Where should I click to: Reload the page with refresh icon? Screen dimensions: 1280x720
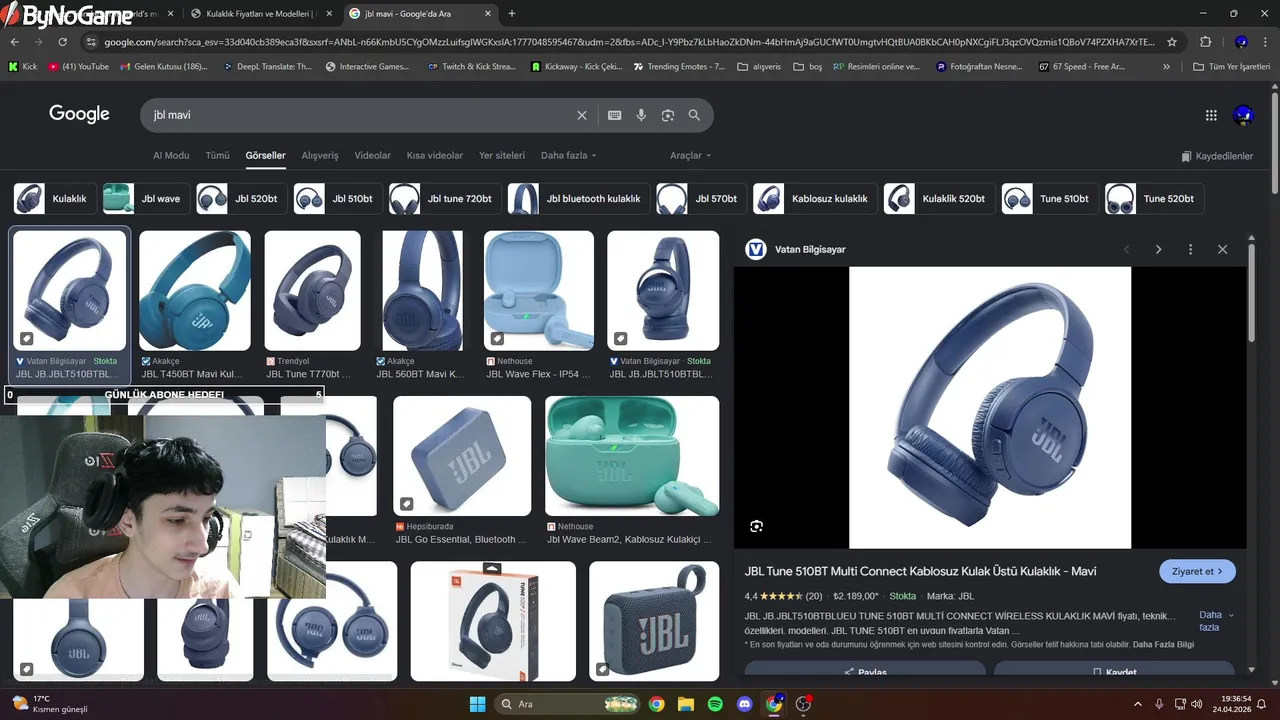click(x=63, y=42)
